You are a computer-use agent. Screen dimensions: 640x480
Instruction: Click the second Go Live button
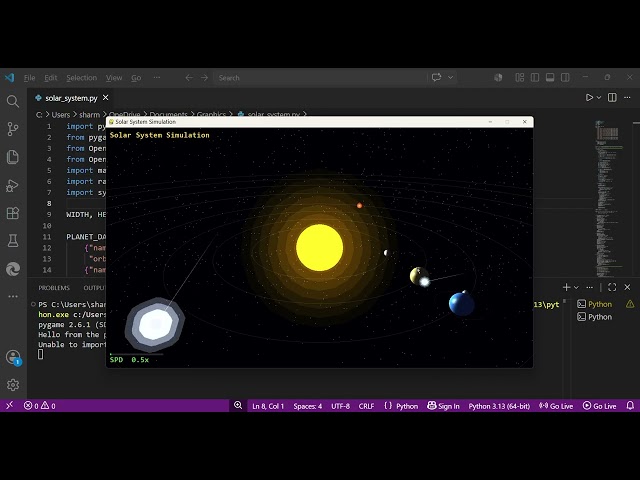pyautogui.click(x=599, y=406)
